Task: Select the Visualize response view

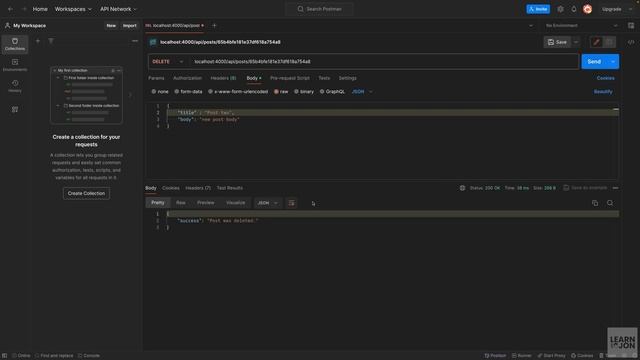Action: pyautogui.click(x=236, y=203)
